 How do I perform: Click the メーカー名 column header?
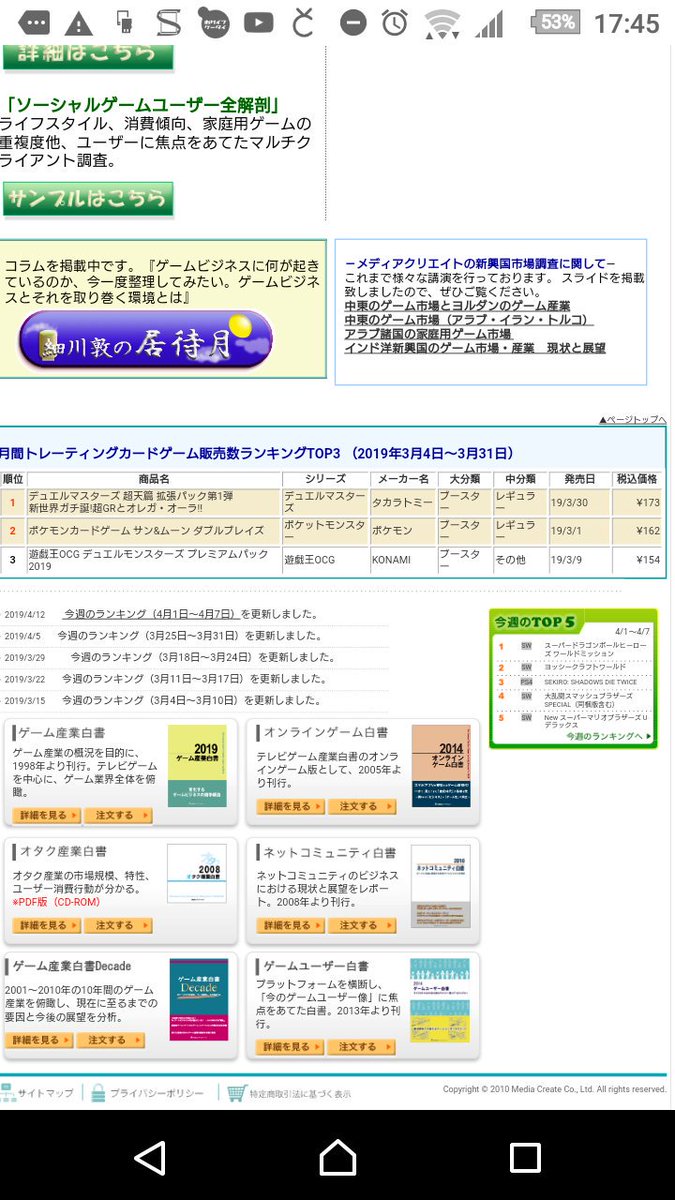403,480
